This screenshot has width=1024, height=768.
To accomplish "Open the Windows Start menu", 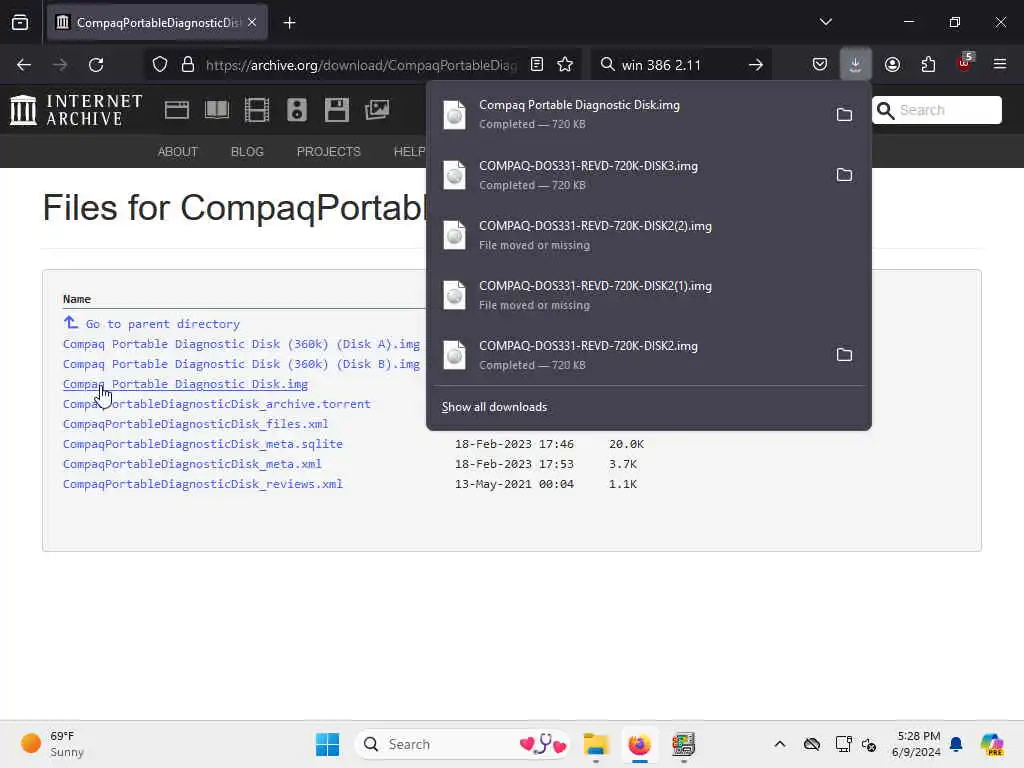I will click(x=327, y=744).
